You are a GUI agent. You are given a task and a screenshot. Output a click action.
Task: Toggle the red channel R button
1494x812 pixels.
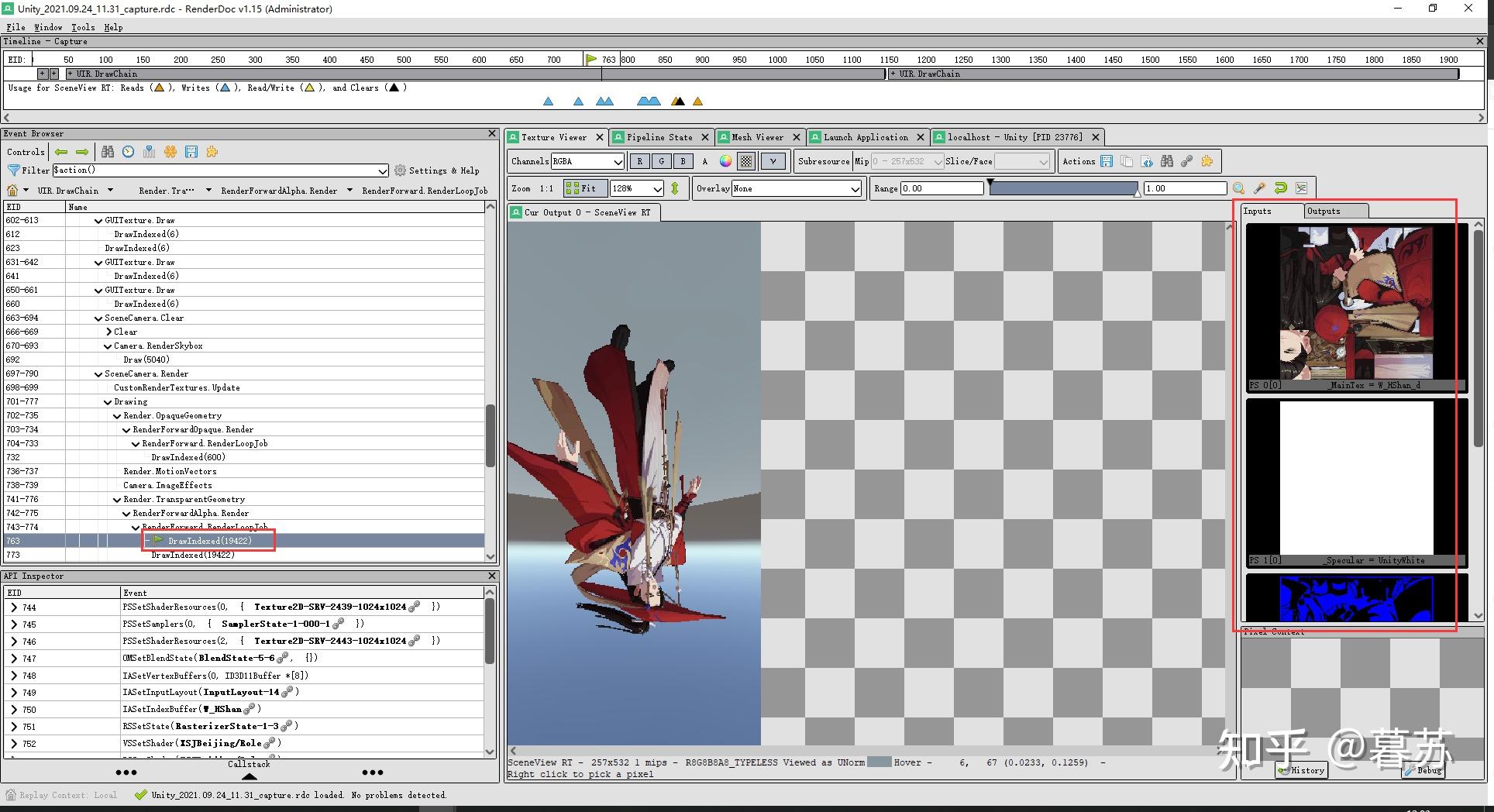tap(639, 161)
